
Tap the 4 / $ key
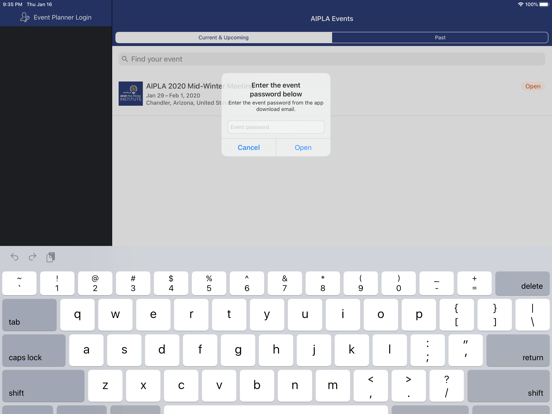(171, 283)
